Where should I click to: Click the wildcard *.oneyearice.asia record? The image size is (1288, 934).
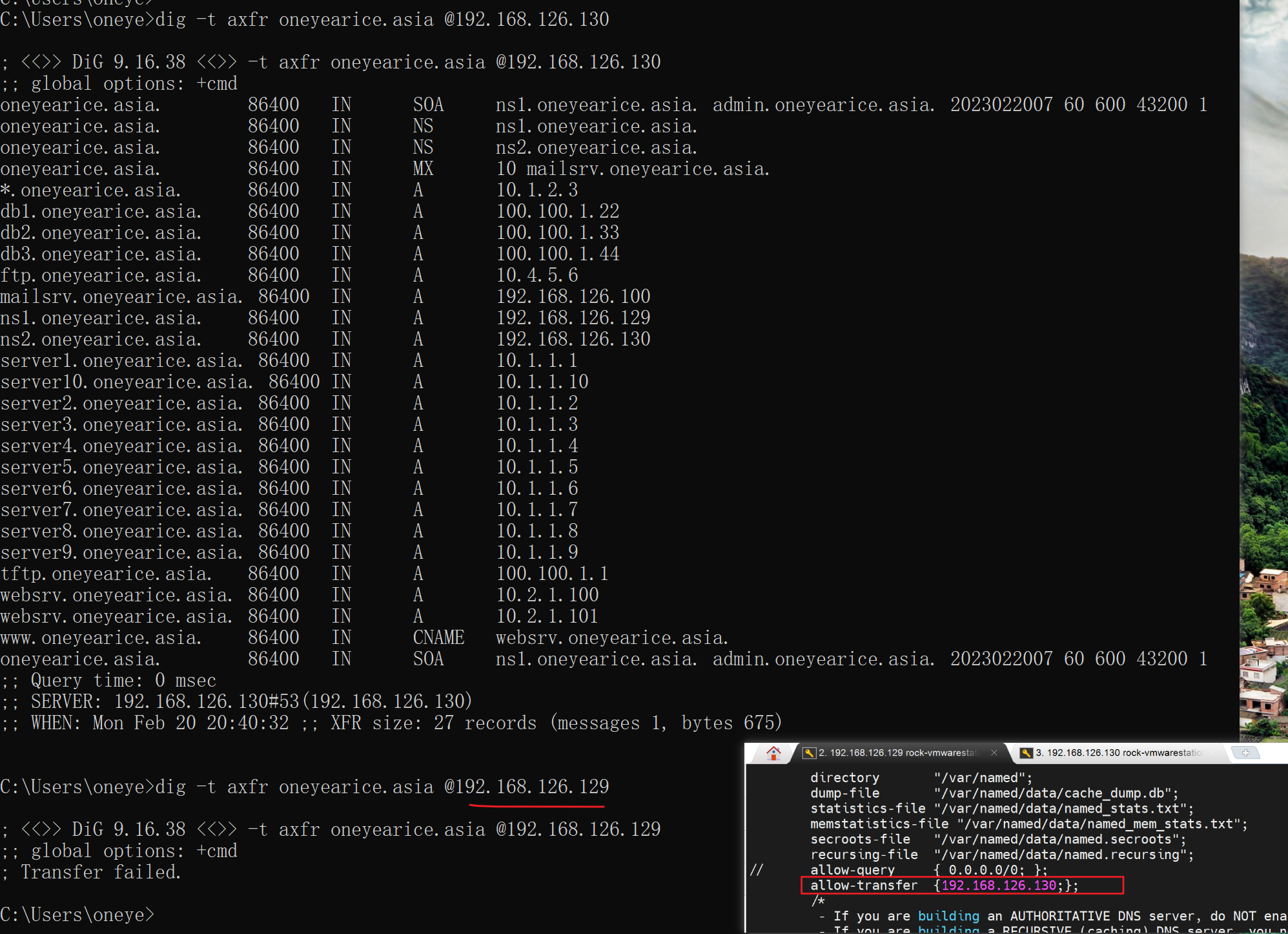(90, 191)
